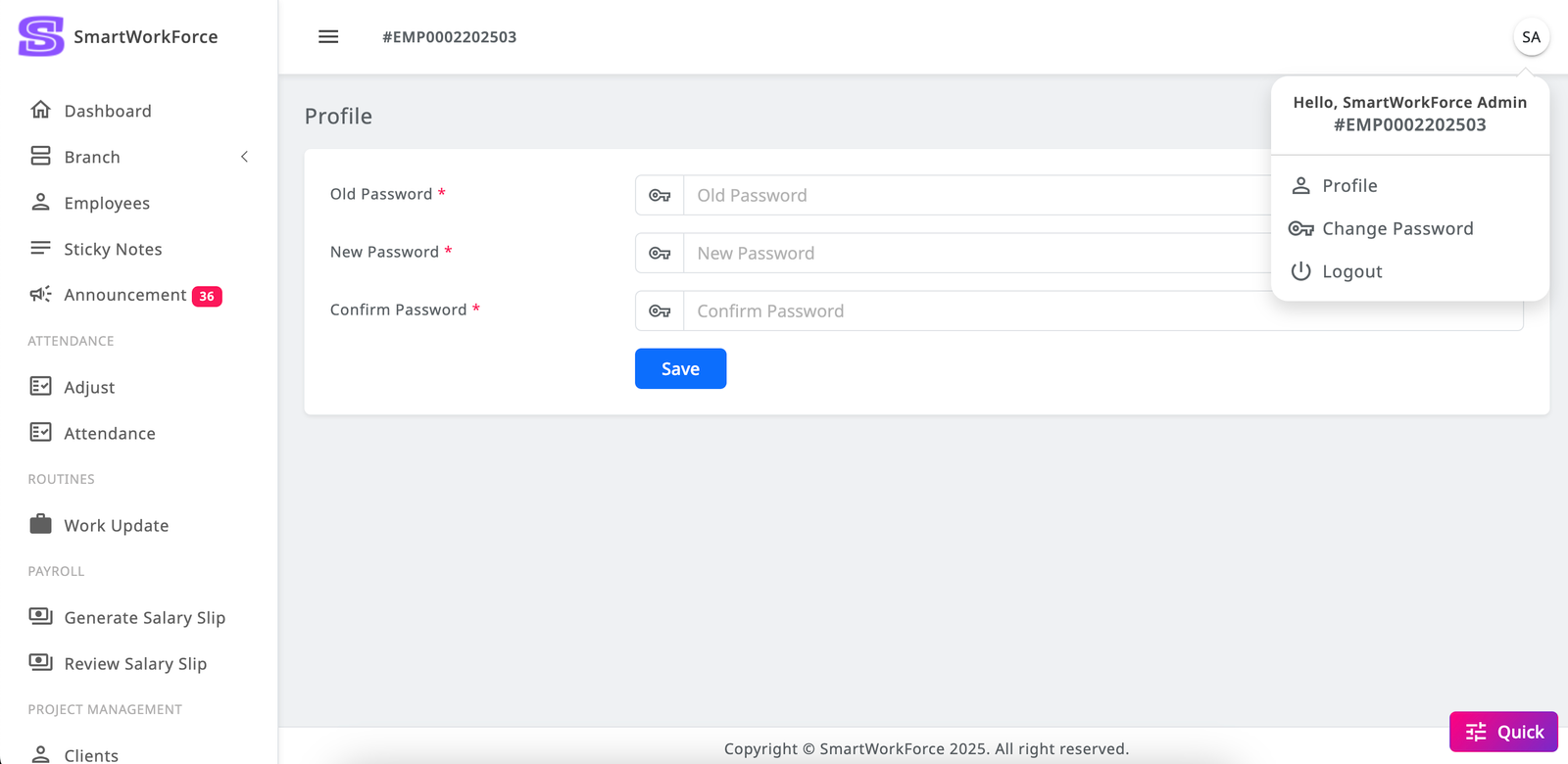Open the SA user avatar menu
Image resolution: width=1568 pixels, height=764 pixels.
pos(1531,37)
